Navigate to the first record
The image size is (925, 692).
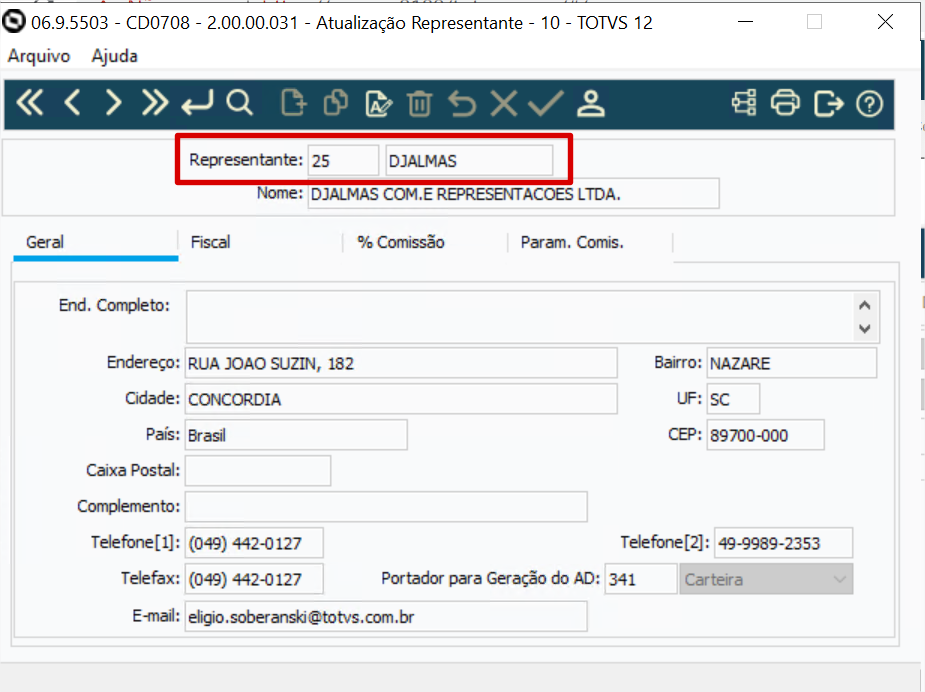[x=28, y=103]
